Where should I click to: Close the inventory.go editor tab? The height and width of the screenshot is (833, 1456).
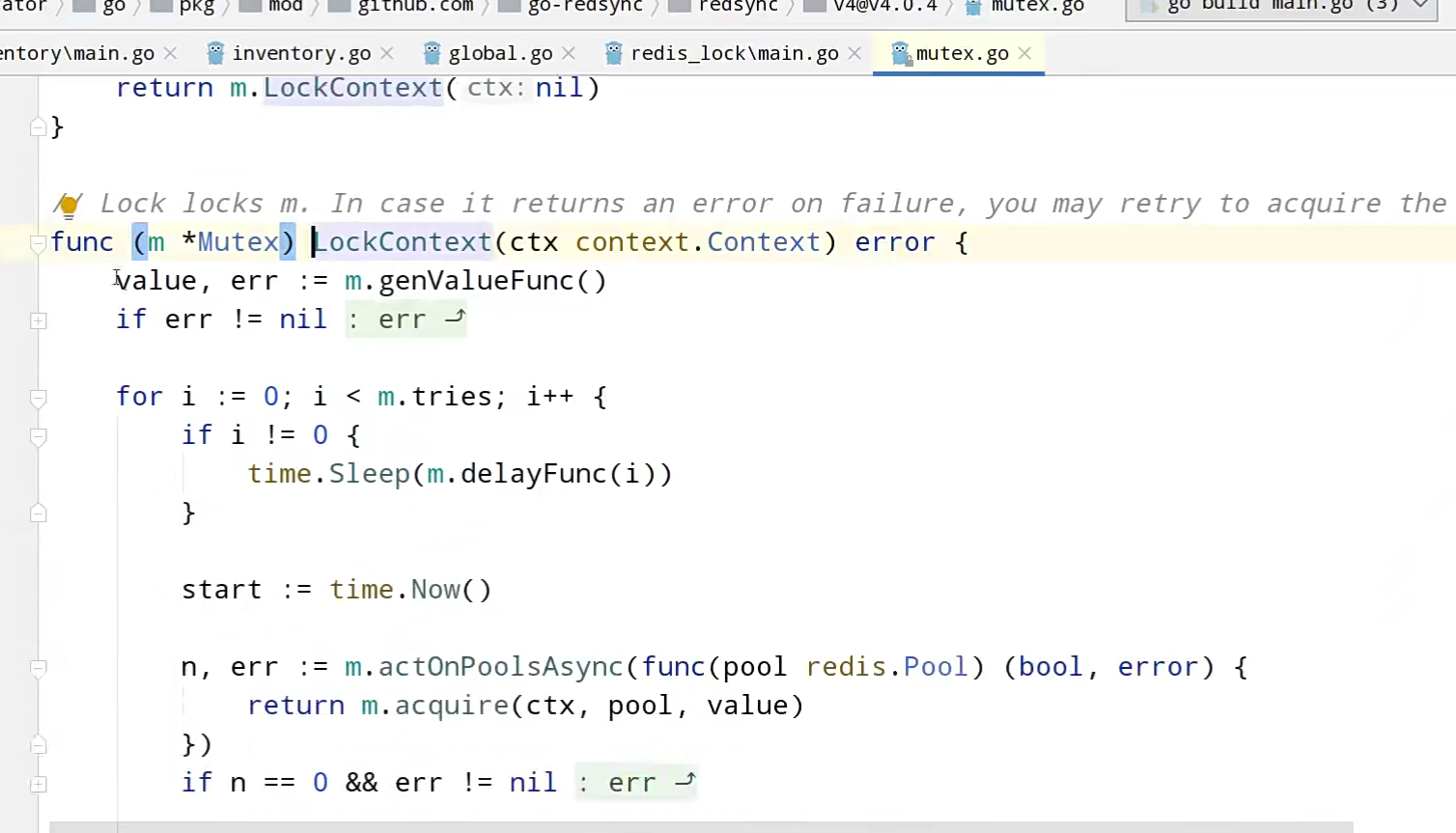387,54
